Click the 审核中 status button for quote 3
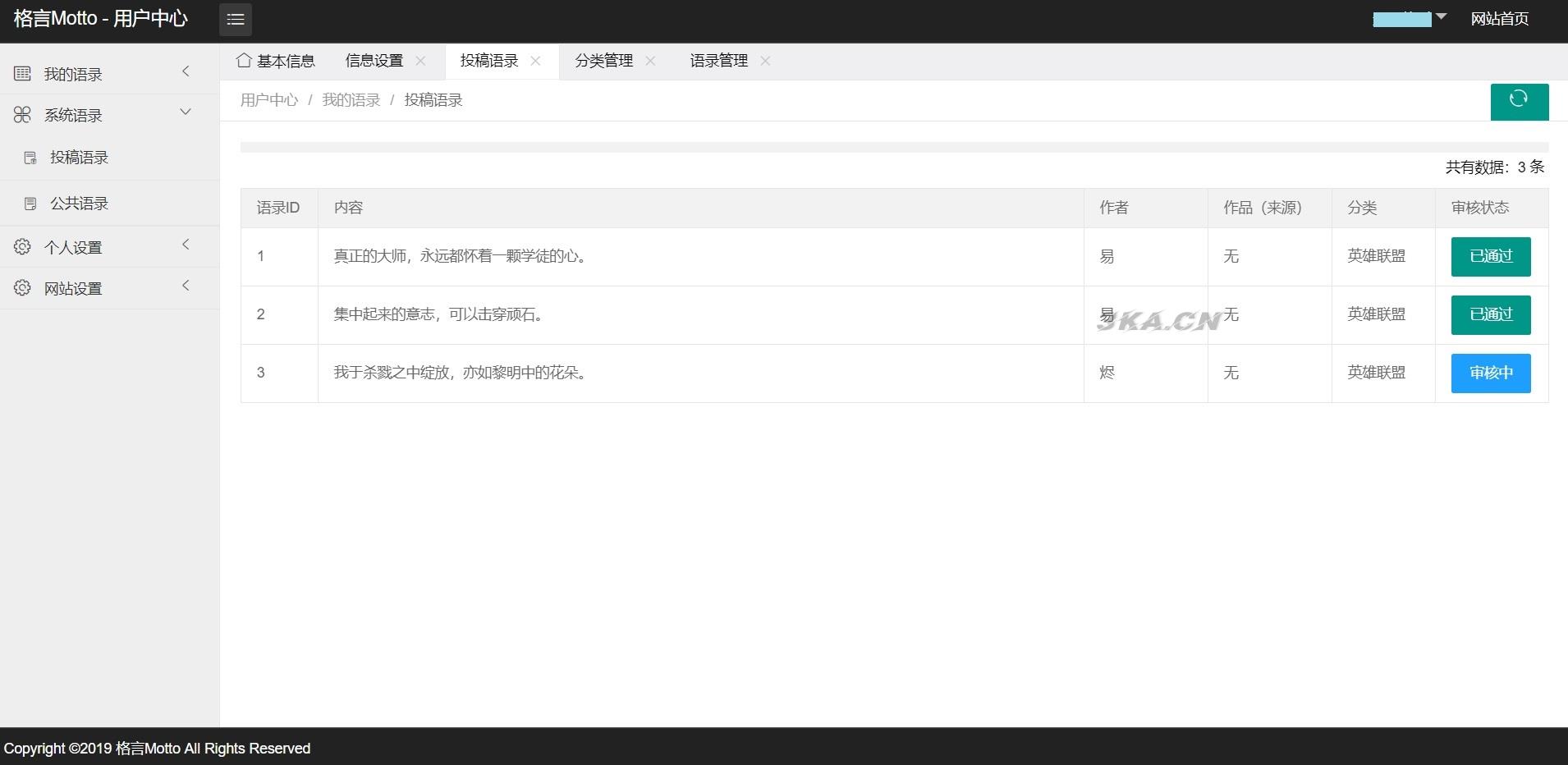Screen dimensions: 1568x765 pyautogui.click(x=1490, y=373)
